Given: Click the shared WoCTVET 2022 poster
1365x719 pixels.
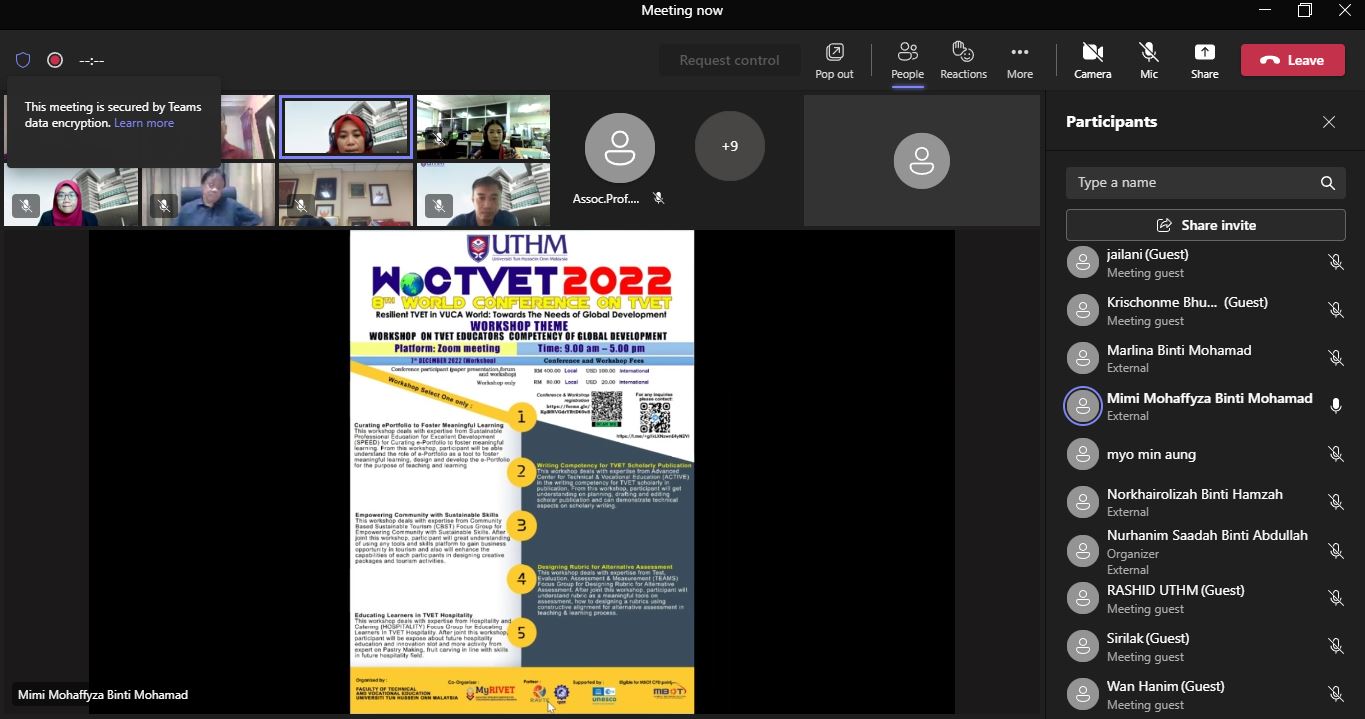Looking at the screenshot, I should coord(522,472).
